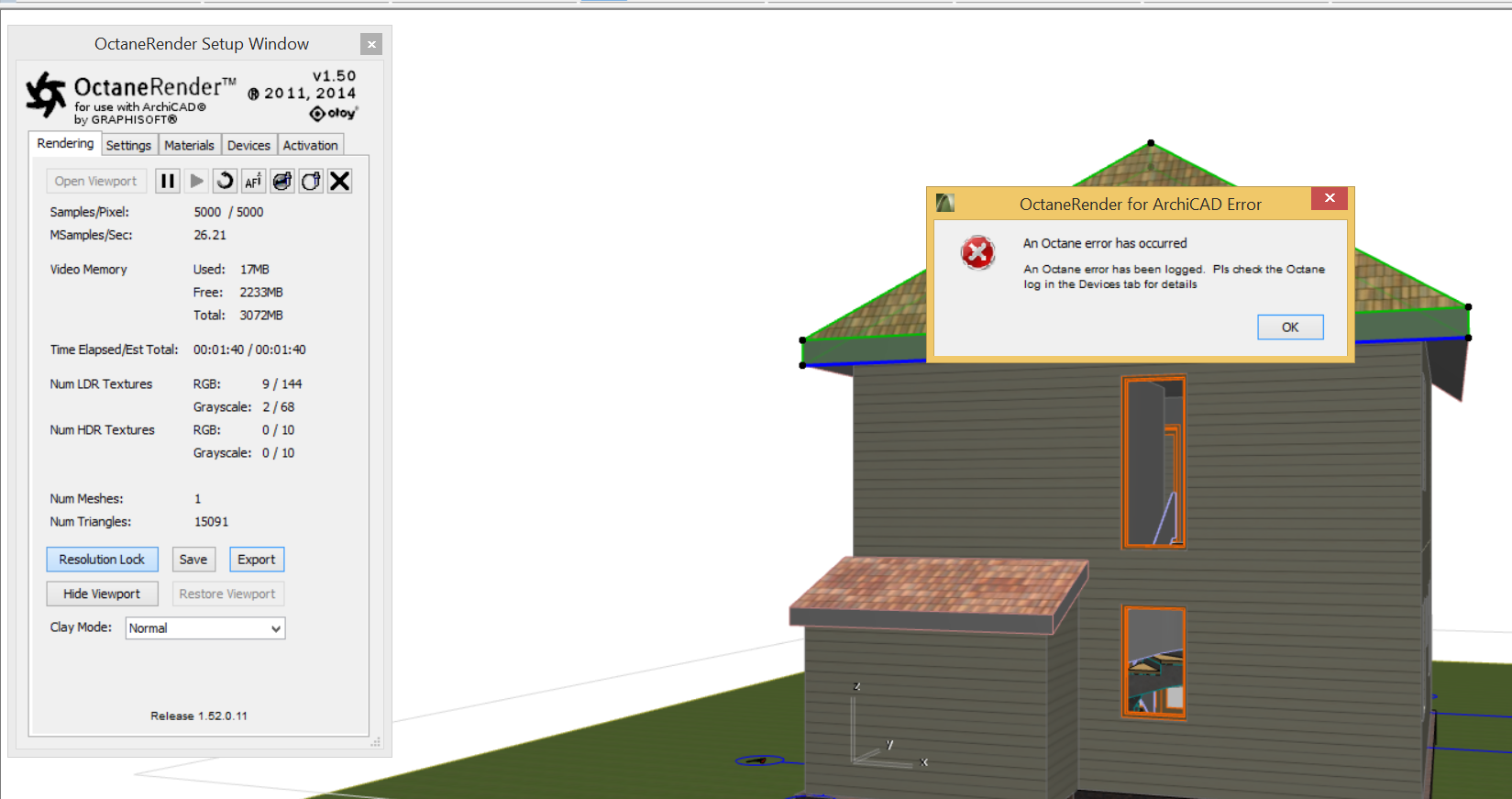Screen dimensions: 1512x799
Task: Click the 'Video Memory' label
Action: (x=89, y=270)
